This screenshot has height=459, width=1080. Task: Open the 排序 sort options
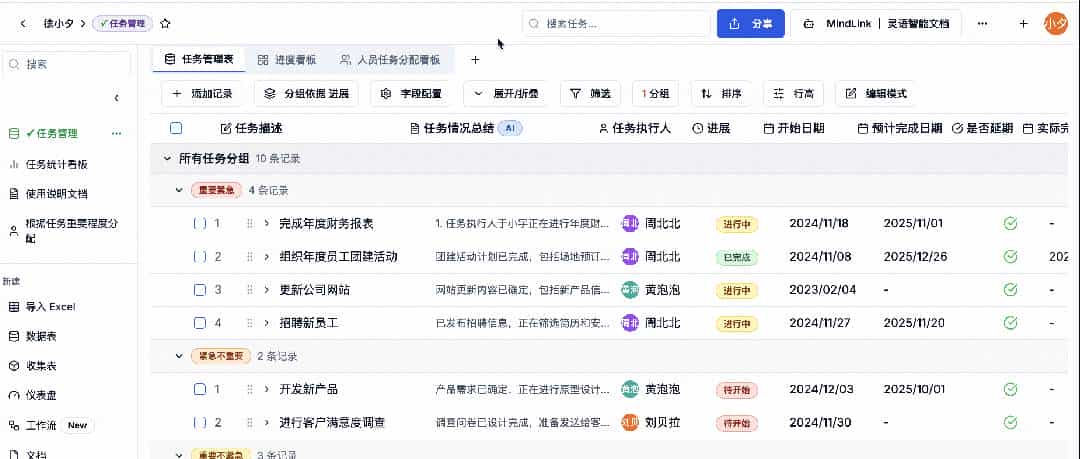click(721, 93)
